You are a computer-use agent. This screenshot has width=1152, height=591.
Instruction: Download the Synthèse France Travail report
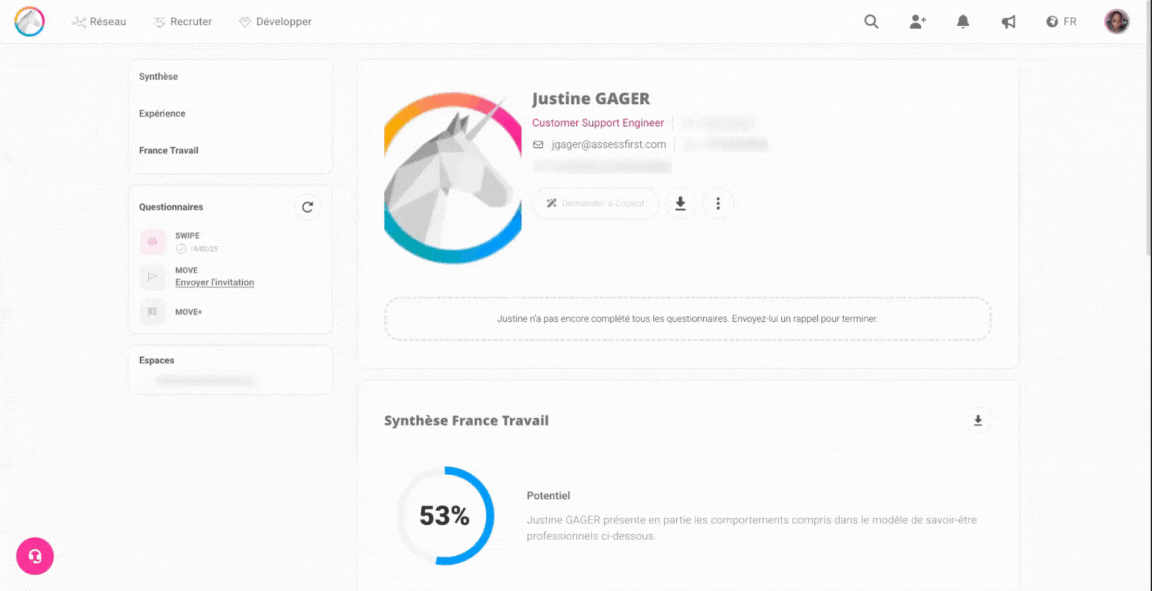point(978,421)
